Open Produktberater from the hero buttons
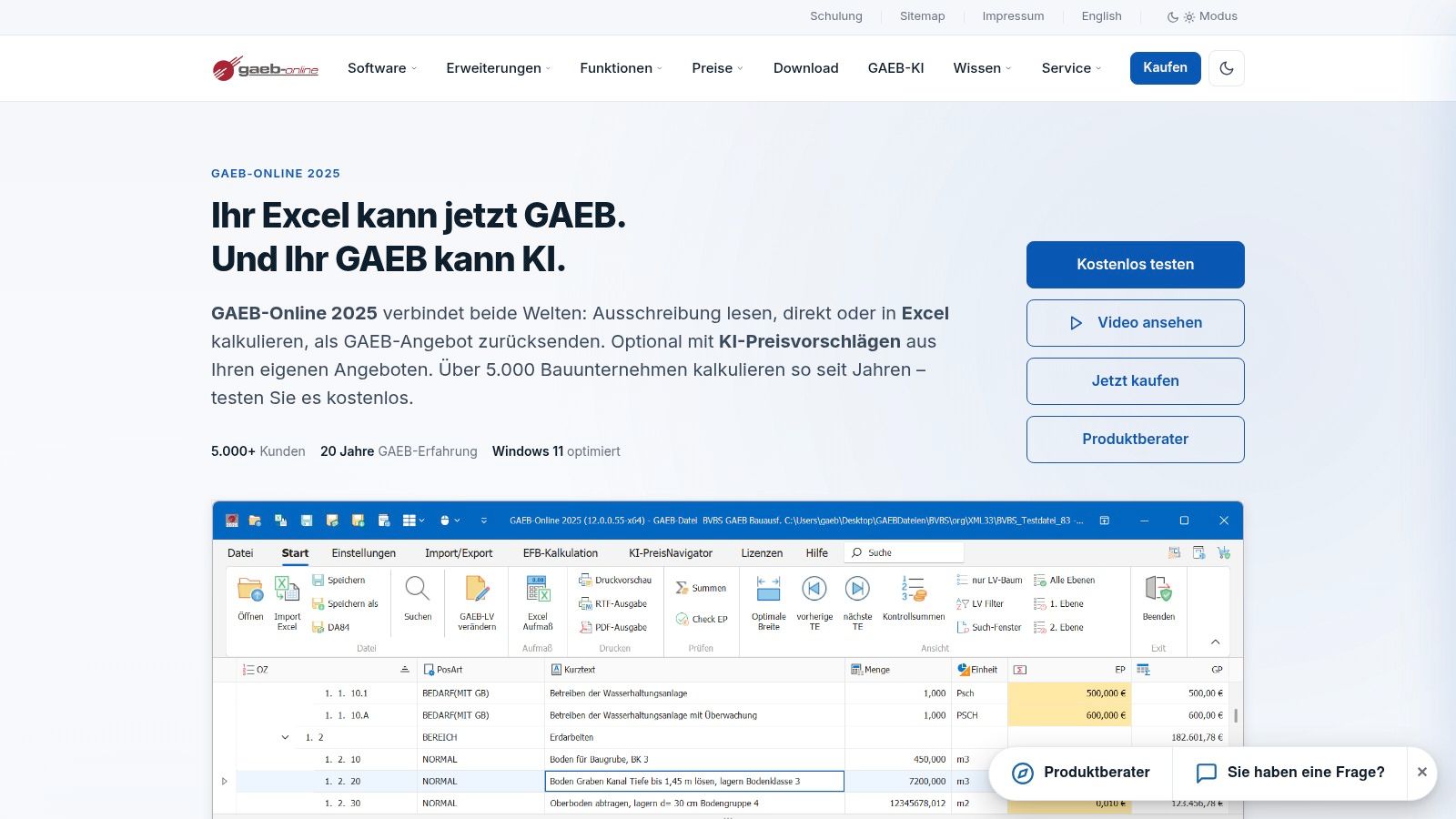 click(1136, 440)
